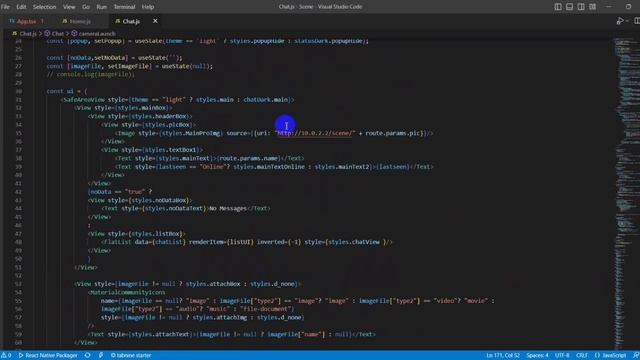
Task: Open the Go menu
Action: (86, 7)
